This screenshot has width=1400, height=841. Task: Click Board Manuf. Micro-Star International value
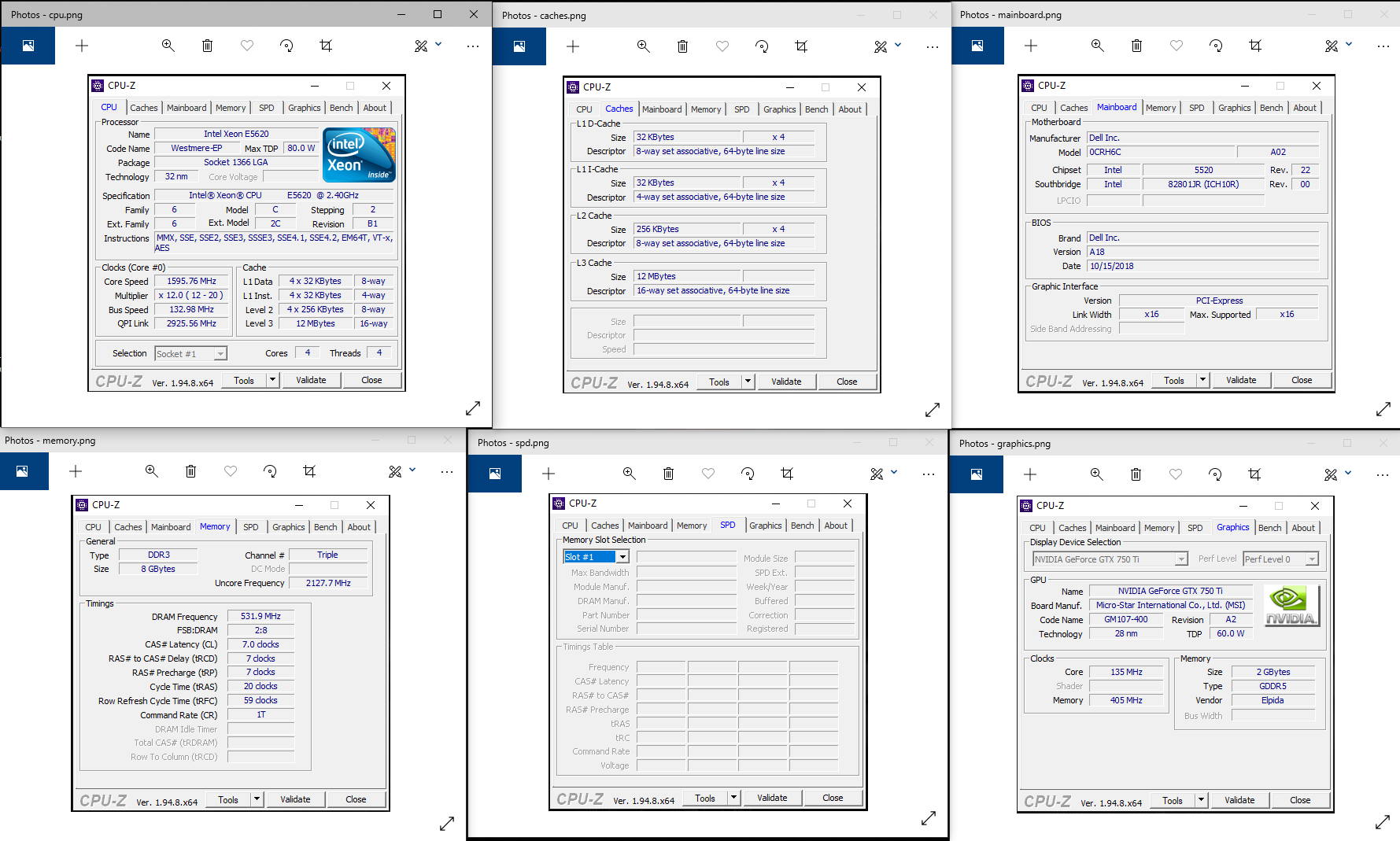tap(1170, 605)
